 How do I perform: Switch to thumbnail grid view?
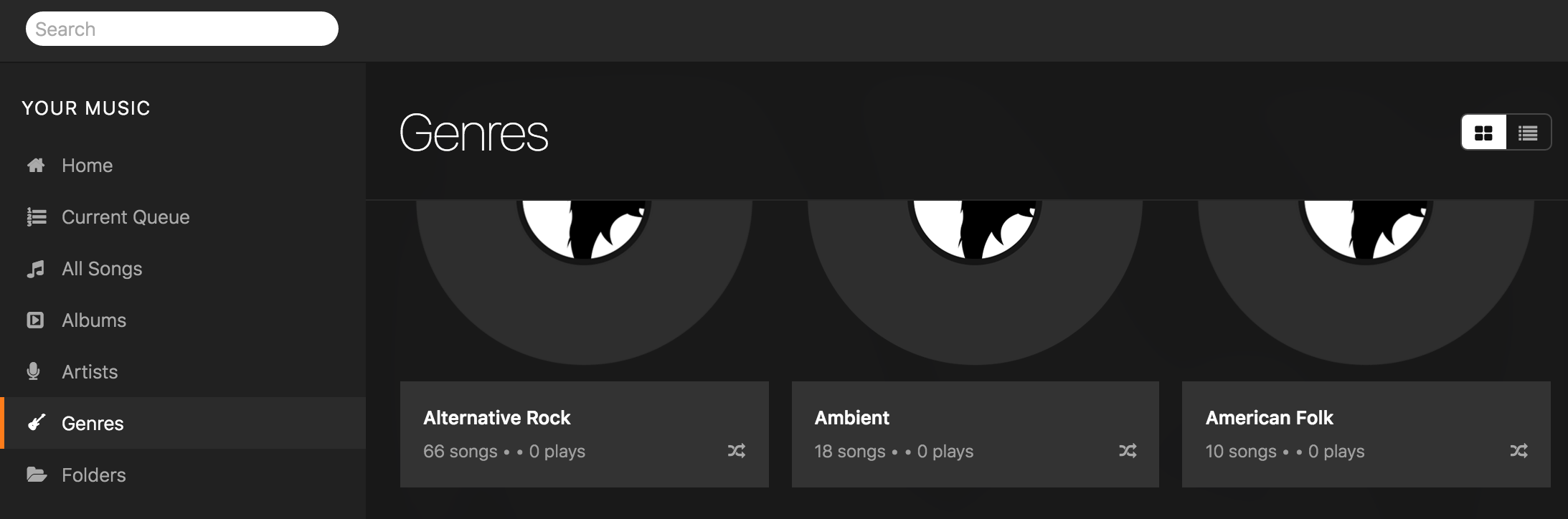tap(1483, 133)
